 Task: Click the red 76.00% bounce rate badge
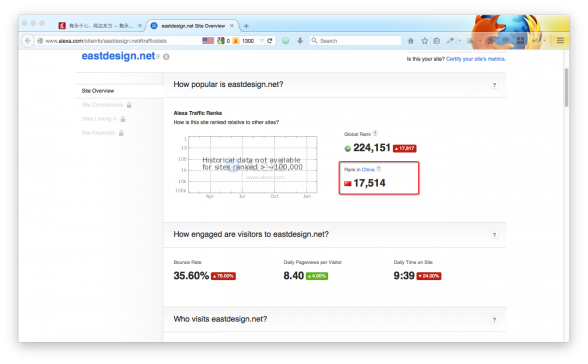(223, 276)
